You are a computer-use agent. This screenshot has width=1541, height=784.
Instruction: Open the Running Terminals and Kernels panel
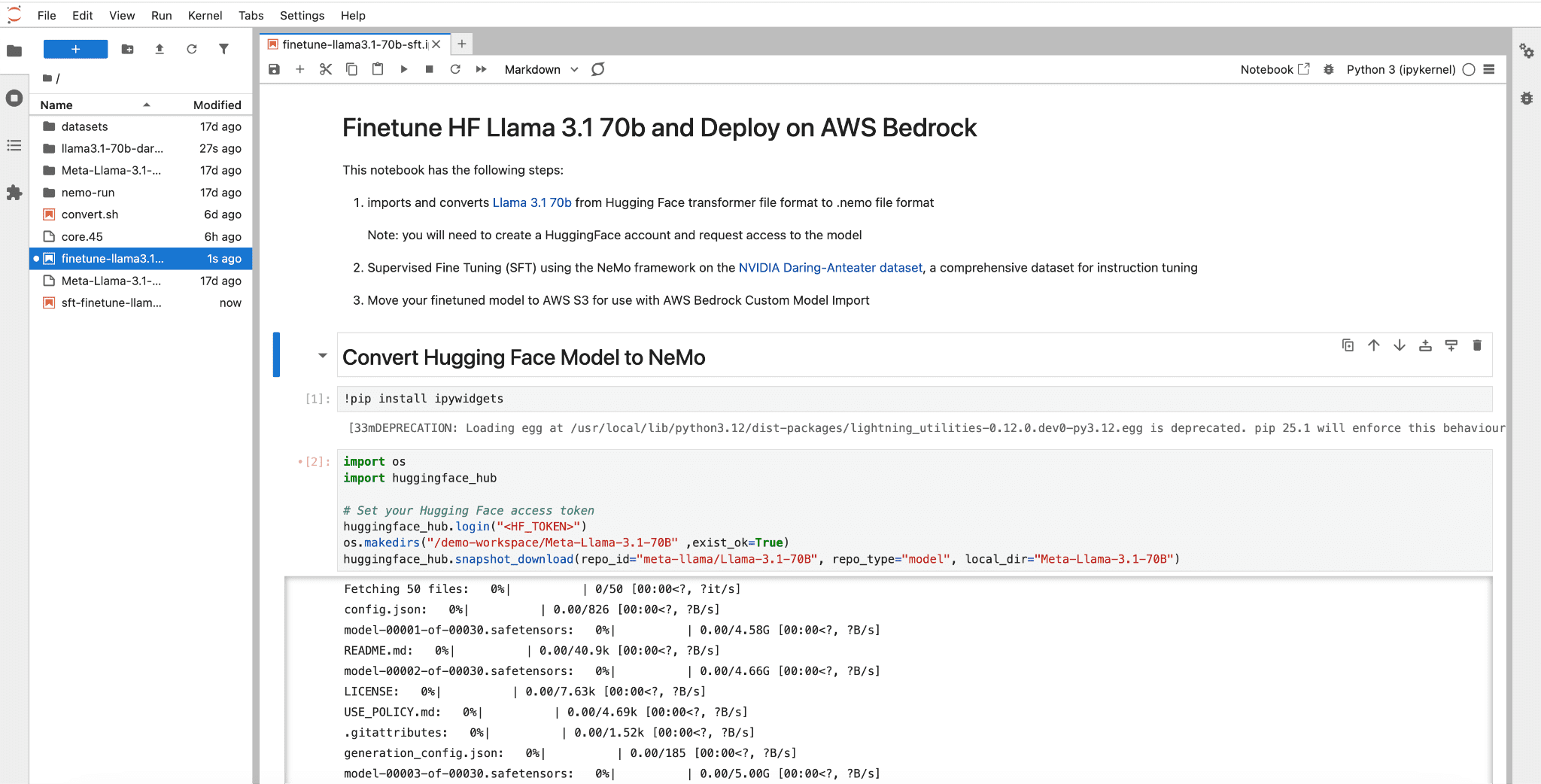(14, 98)
